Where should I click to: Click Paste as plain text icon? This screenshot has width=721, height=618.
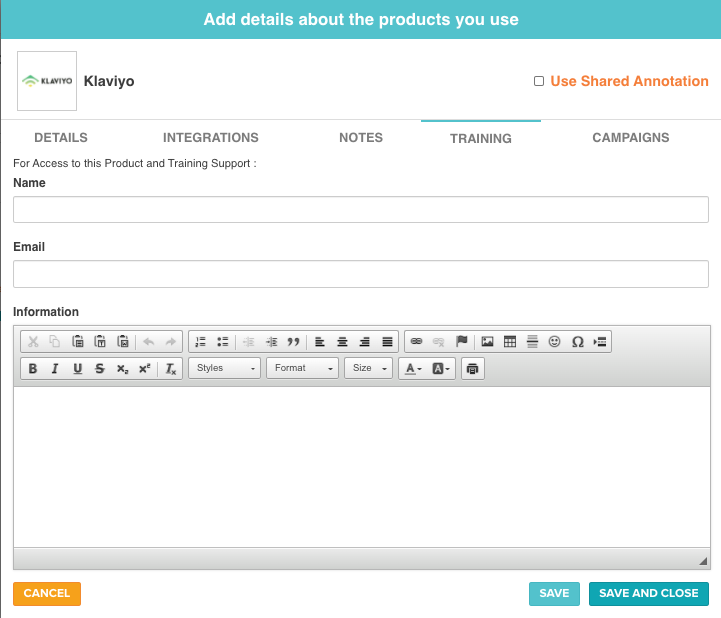[x=100, y=342]
